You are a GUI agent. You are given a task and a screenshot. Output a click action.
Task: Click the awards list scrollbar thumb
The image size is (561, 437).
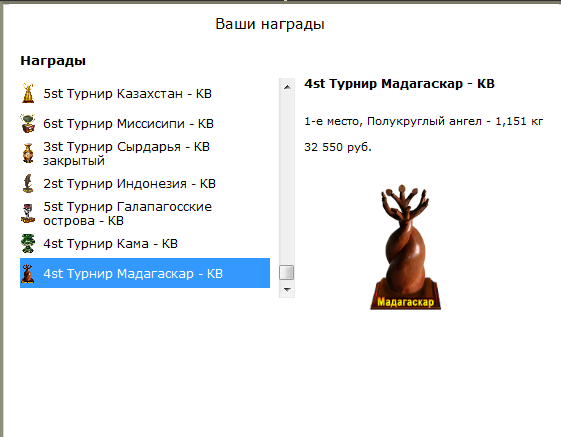click(287, 272)
